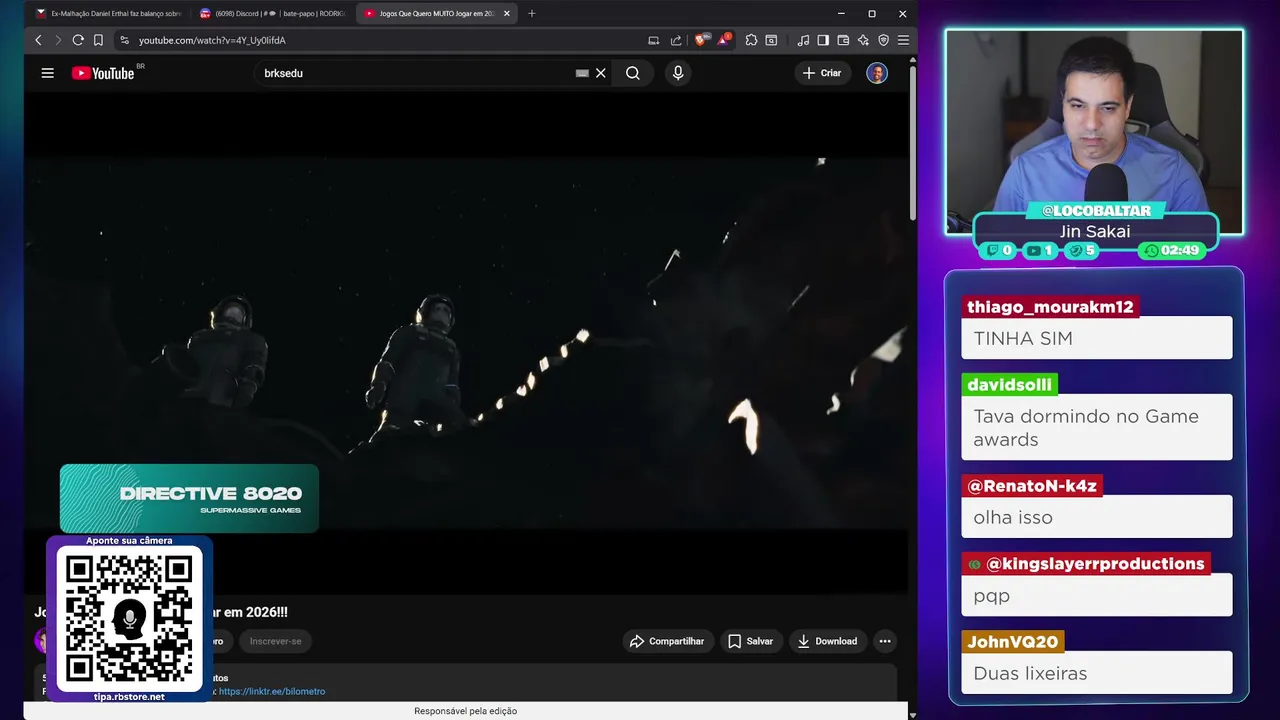View site information beside the URL

pyautogui.click(x=124, y=40)
